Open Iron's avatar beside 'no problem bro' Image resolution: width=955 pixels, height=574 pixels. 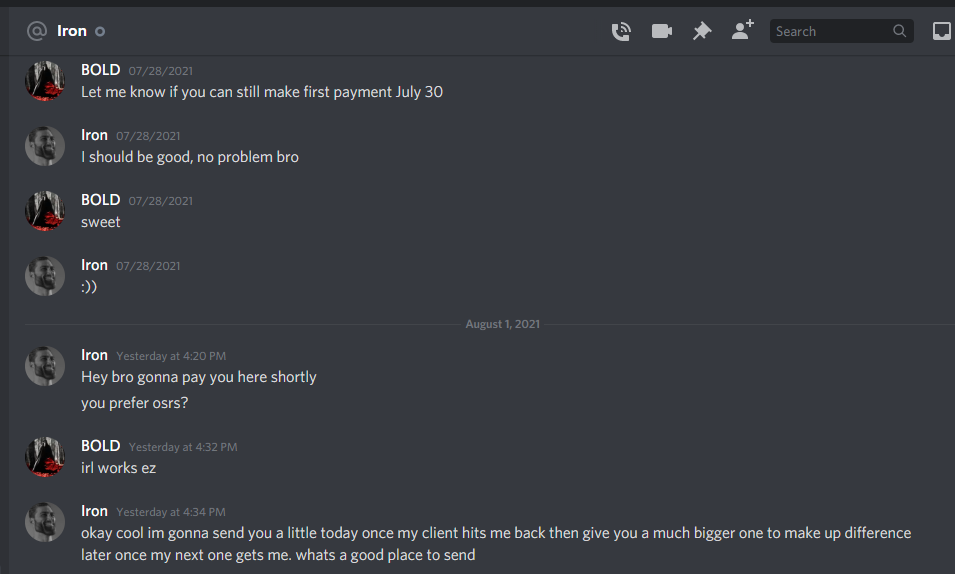(x=44, y=146)
